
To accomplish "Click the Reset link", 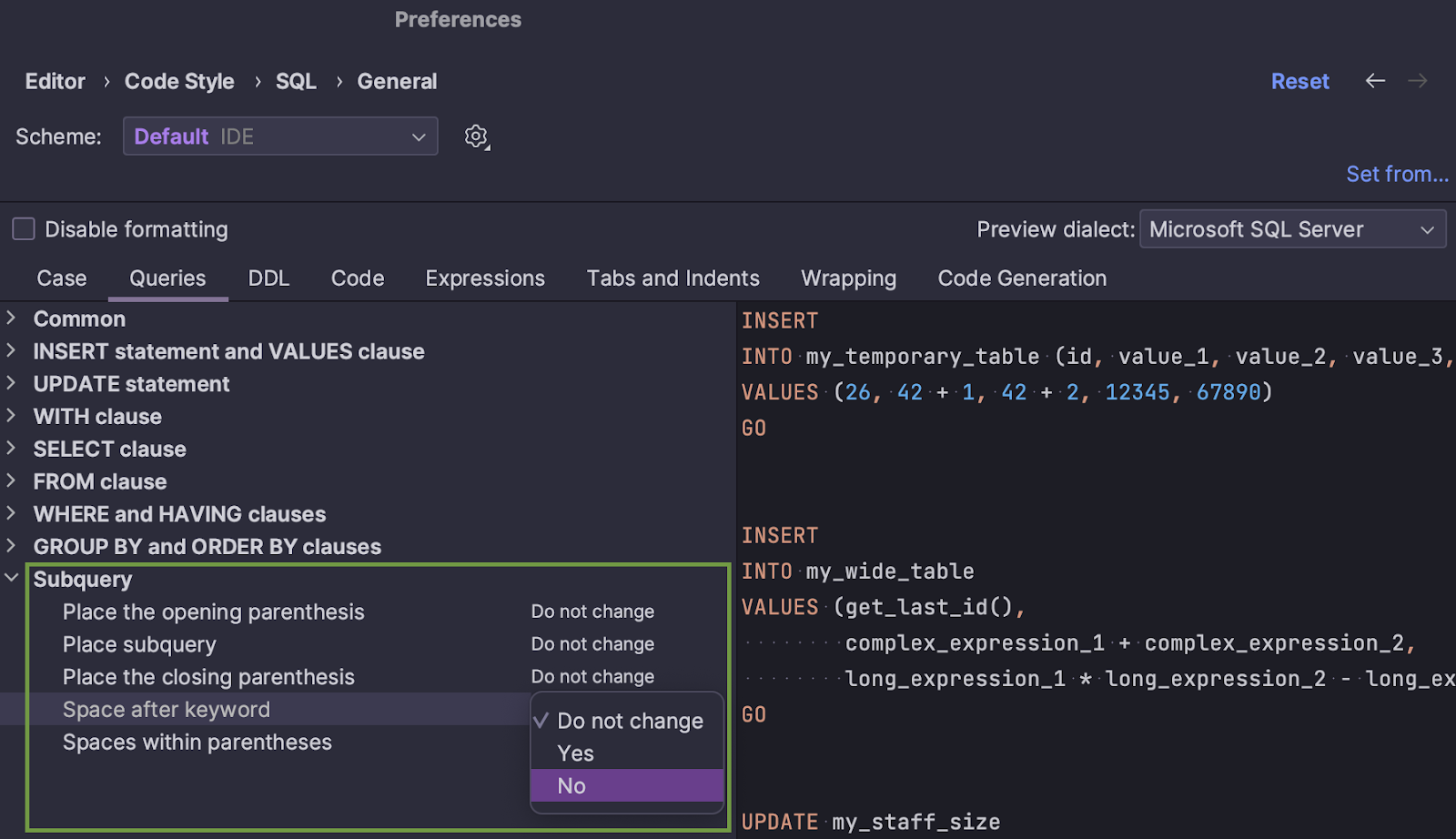I will click(1299, 82).
